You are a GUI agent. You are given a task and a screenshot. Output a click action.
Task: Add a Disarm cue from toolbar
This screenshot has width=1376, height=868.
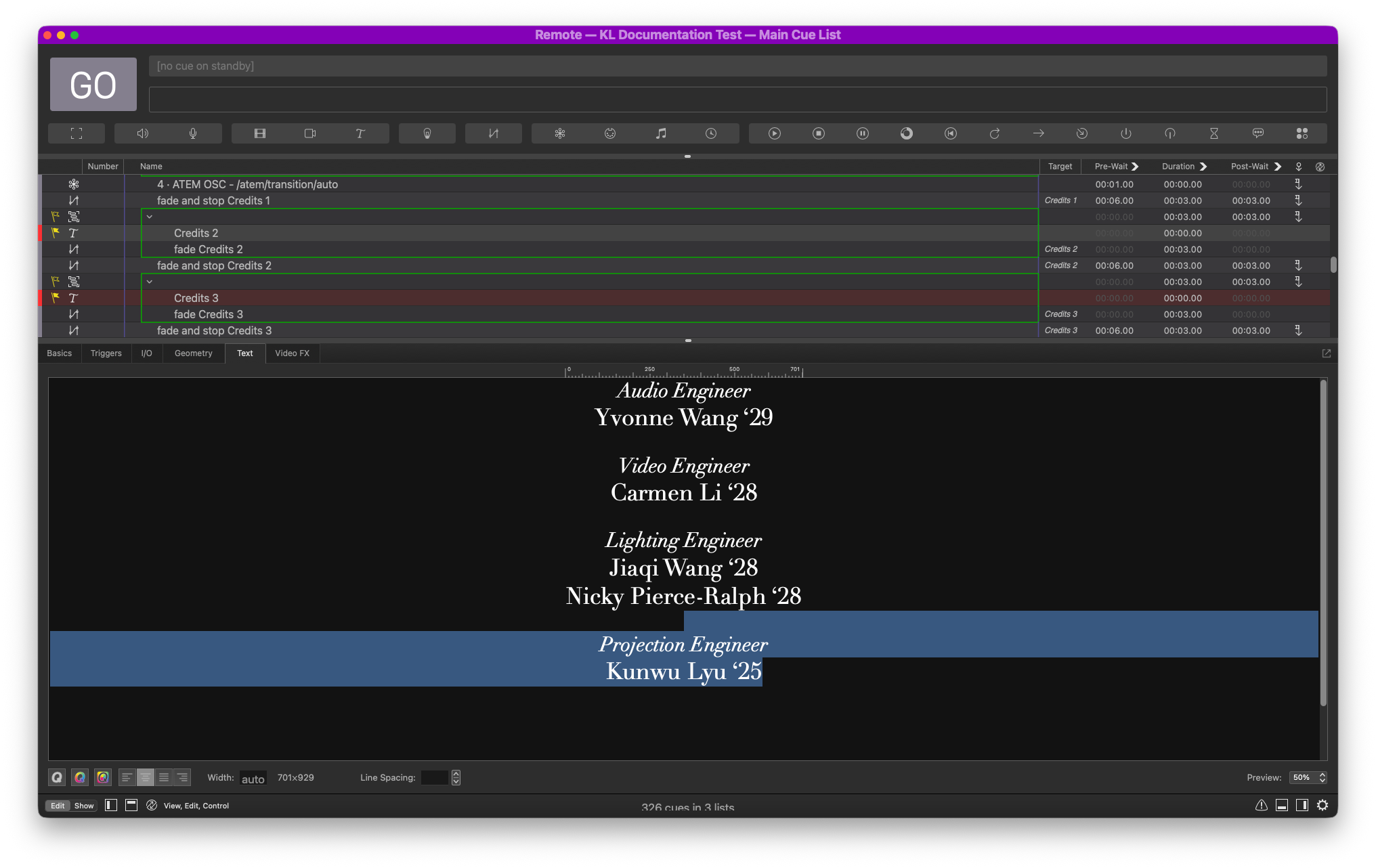coord(1170,133)
